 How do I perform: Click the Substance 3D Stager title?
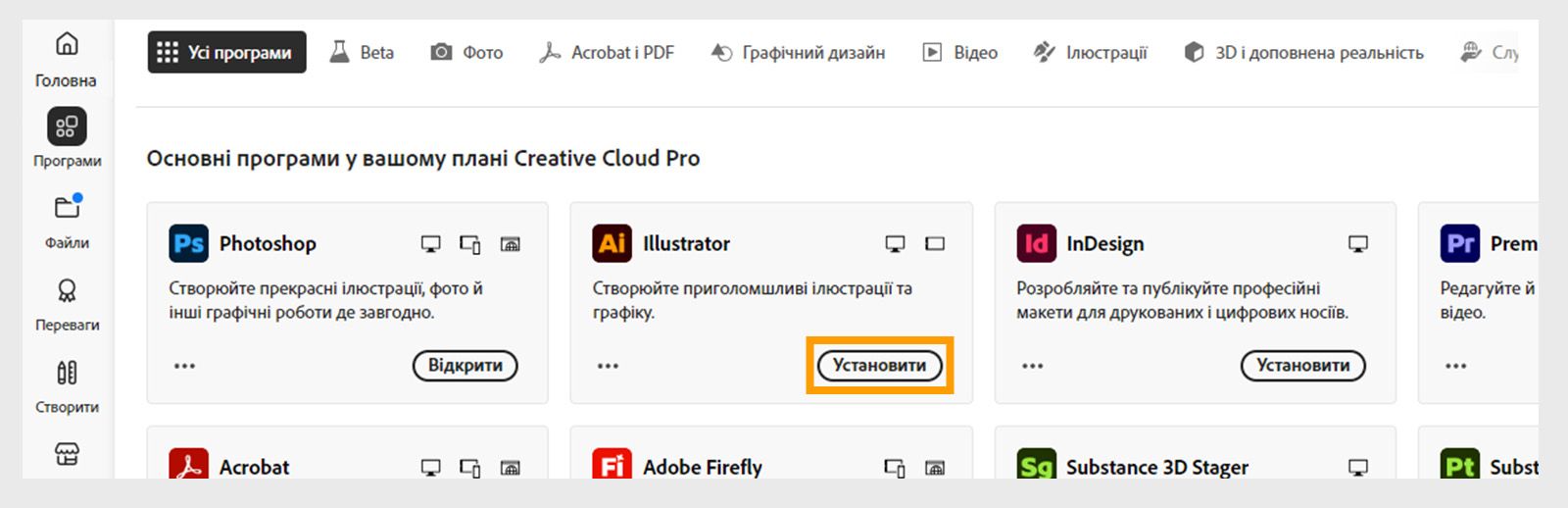1157,467
